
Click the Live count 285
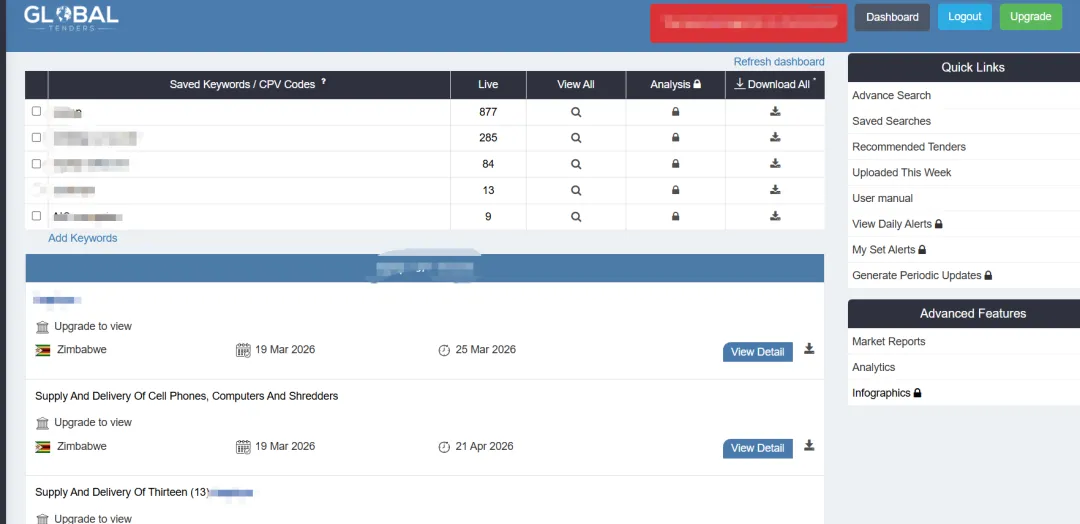(488, 138)
